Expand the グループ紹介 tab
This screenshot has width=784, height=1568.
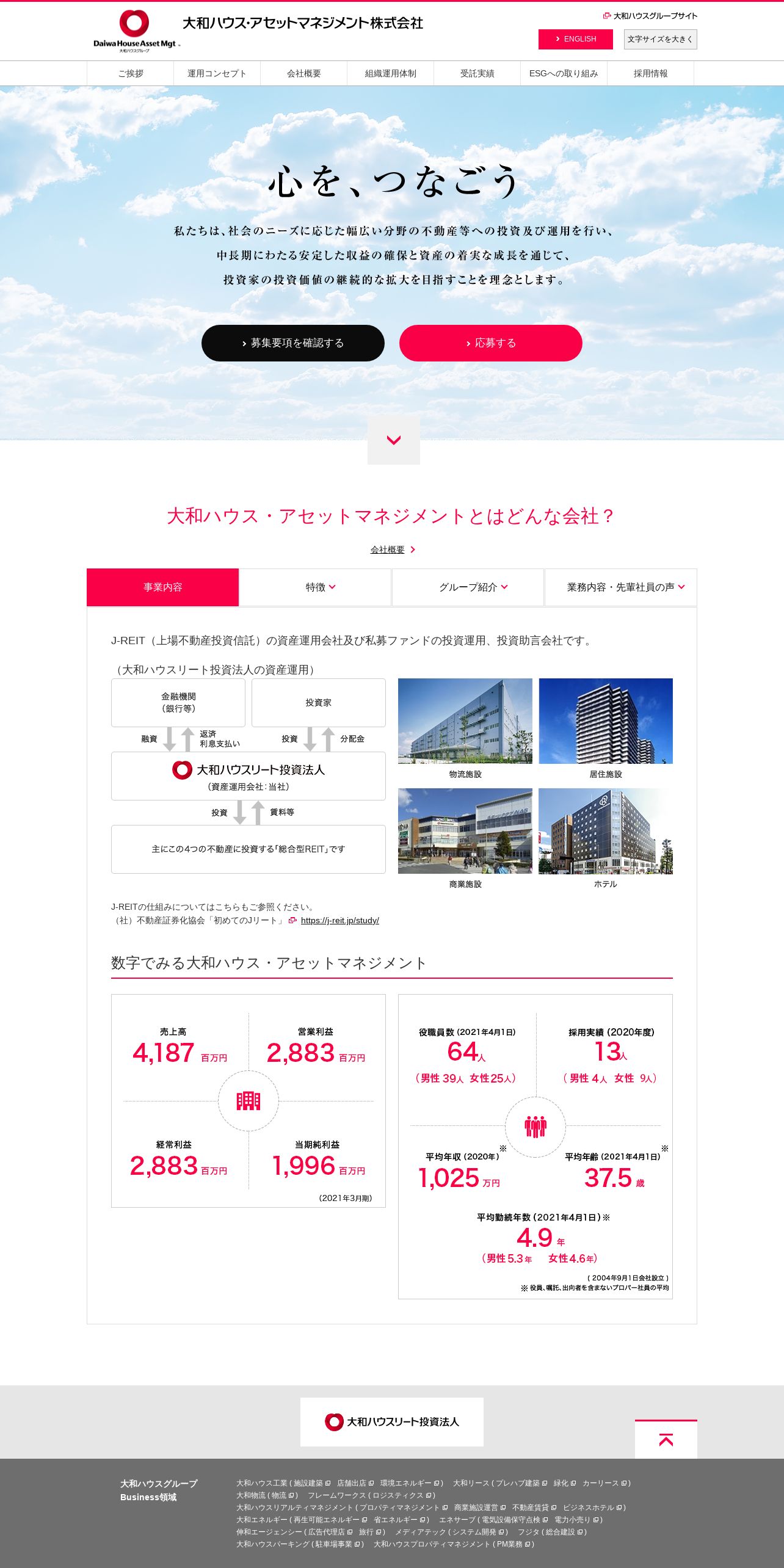[x=468, y=587]
